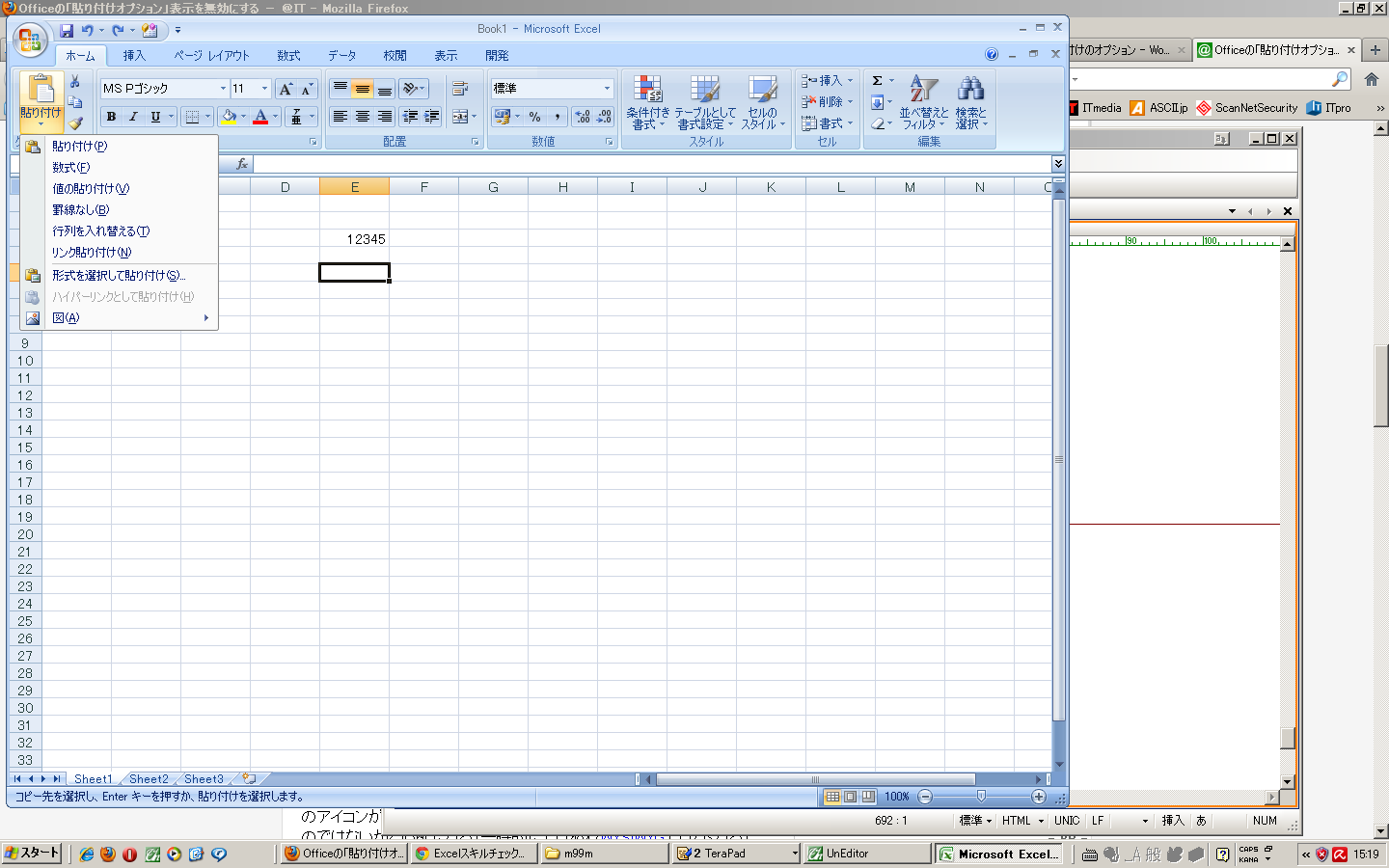Toggle bold formatting

coord(111,117)
